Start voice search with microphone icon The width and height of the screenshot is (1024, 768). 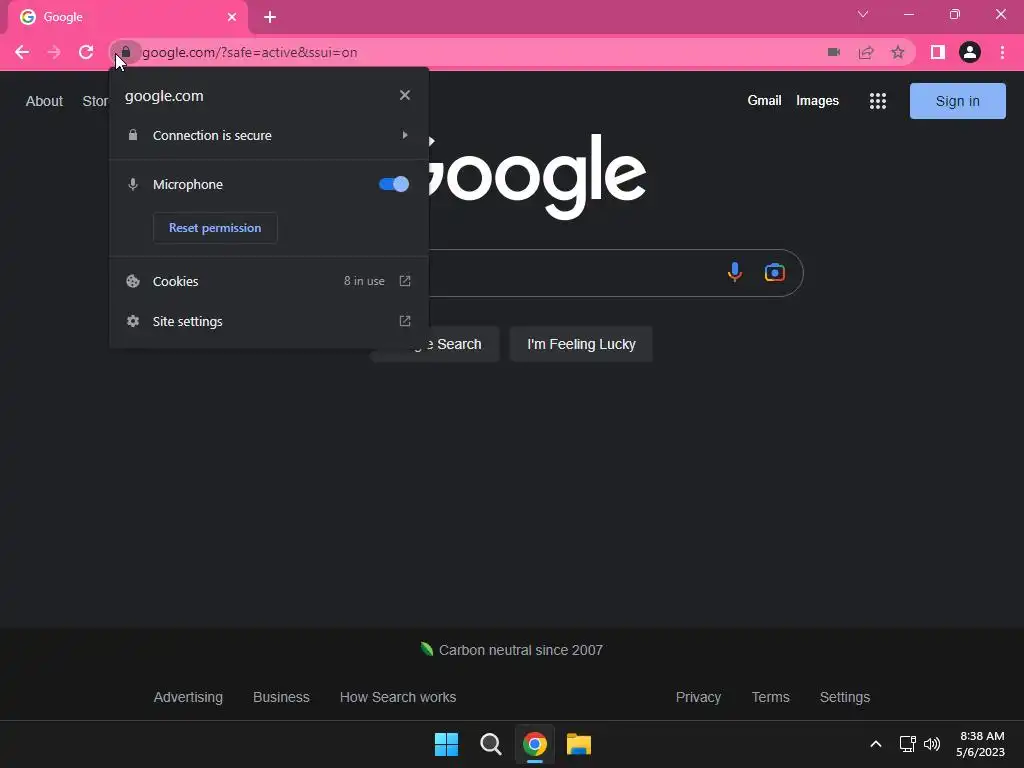(x=735, y=272)
